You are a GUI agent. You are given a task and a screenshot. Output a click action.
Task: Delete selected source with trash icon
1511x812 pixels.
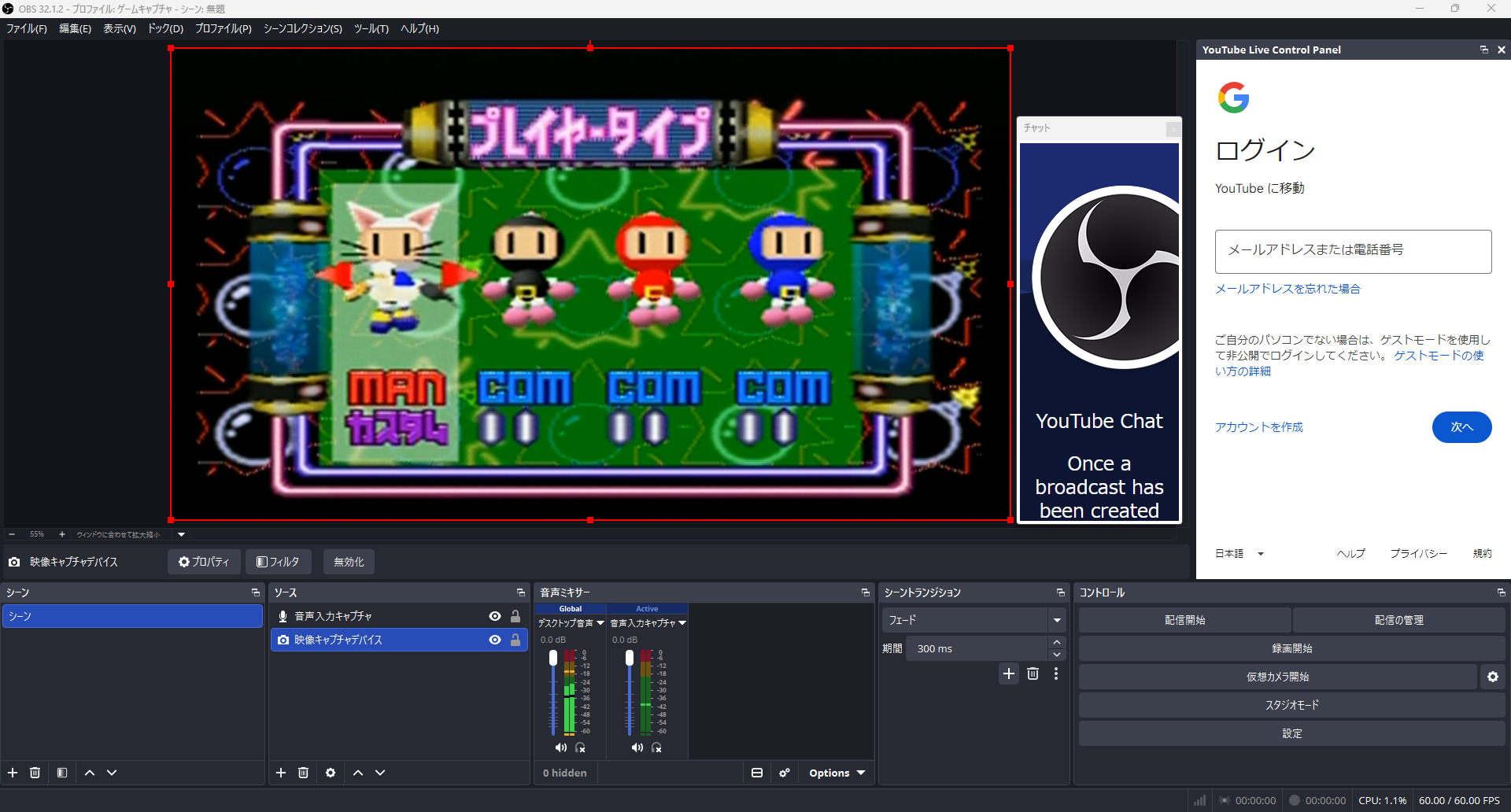click(x=303, y=773)
